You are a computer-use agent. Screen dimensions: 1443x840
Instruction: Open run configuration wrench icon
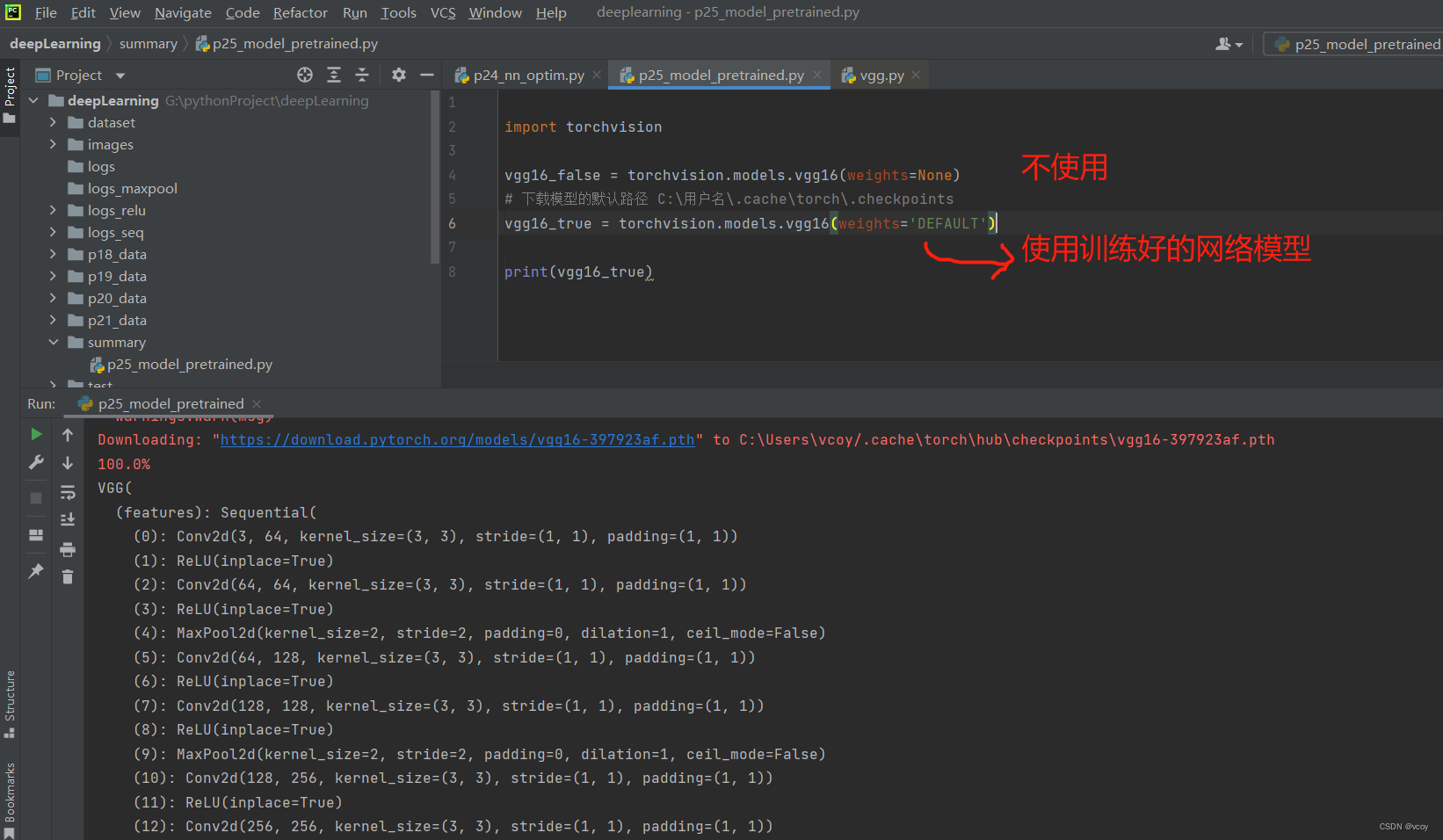[36, 462]
